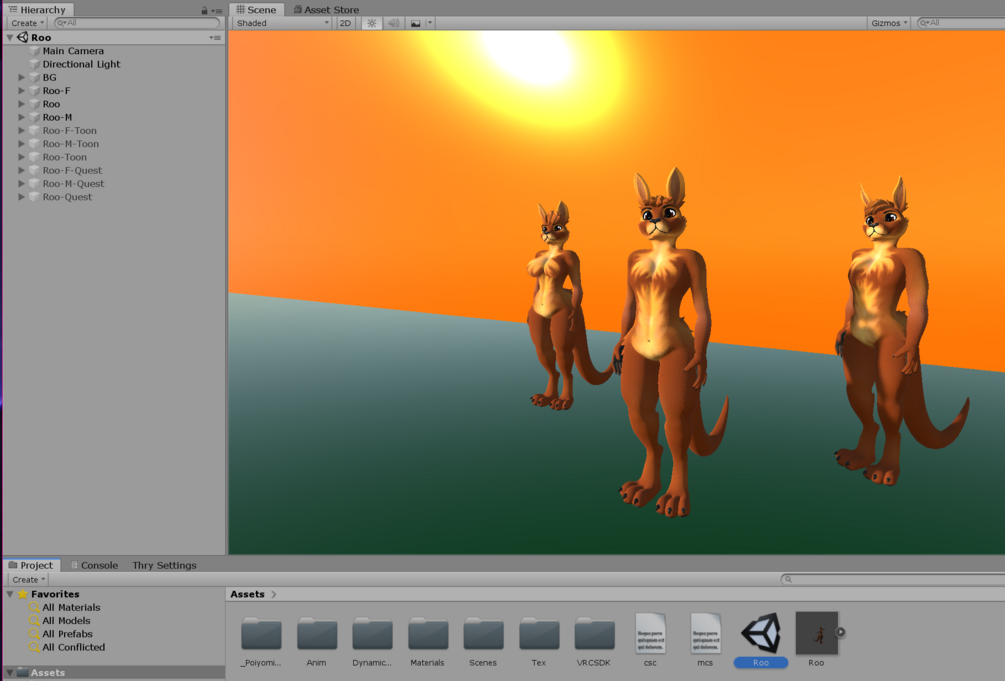Toggle scene lighting sun icon

[x=372, y=23]
